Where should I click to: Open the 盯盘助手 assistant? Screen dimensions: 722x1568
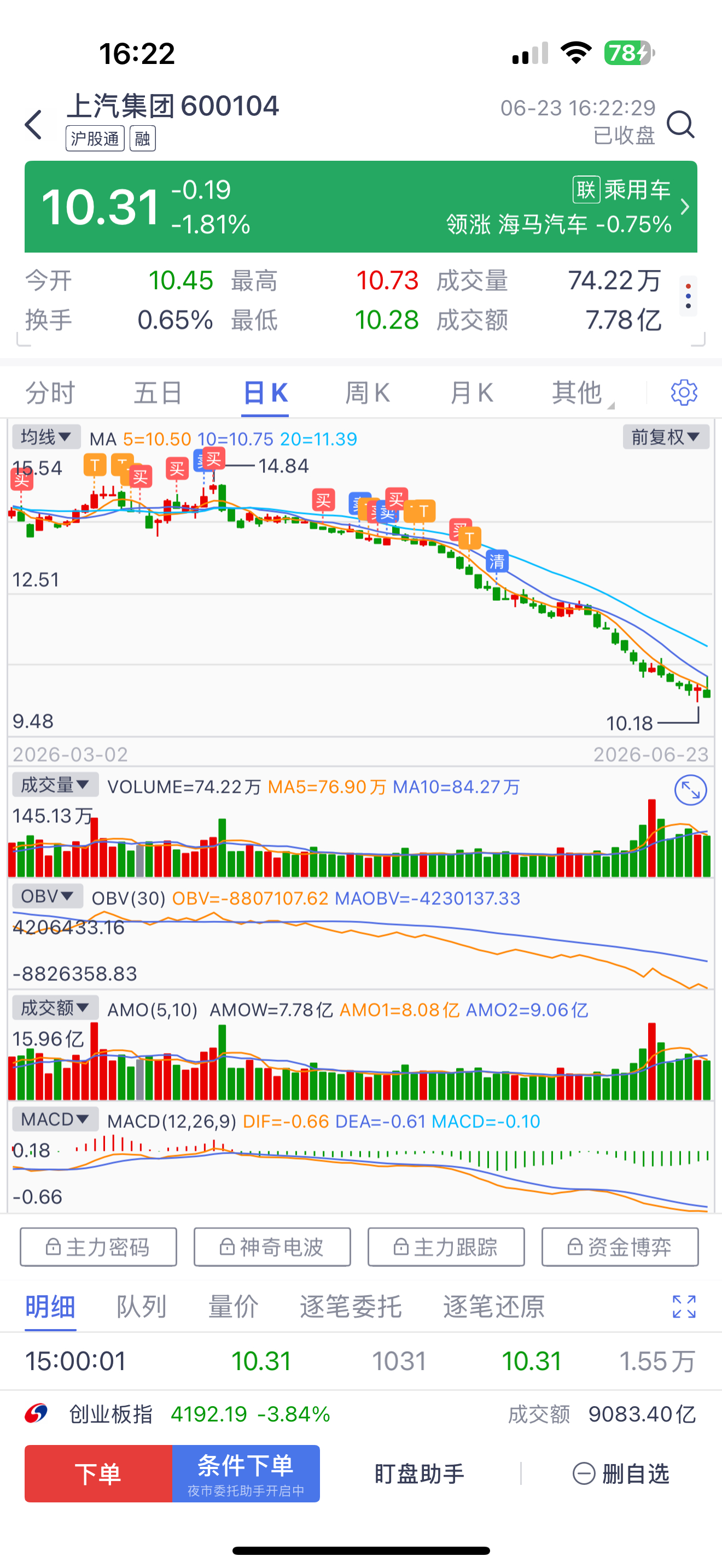pos(420,1473)
